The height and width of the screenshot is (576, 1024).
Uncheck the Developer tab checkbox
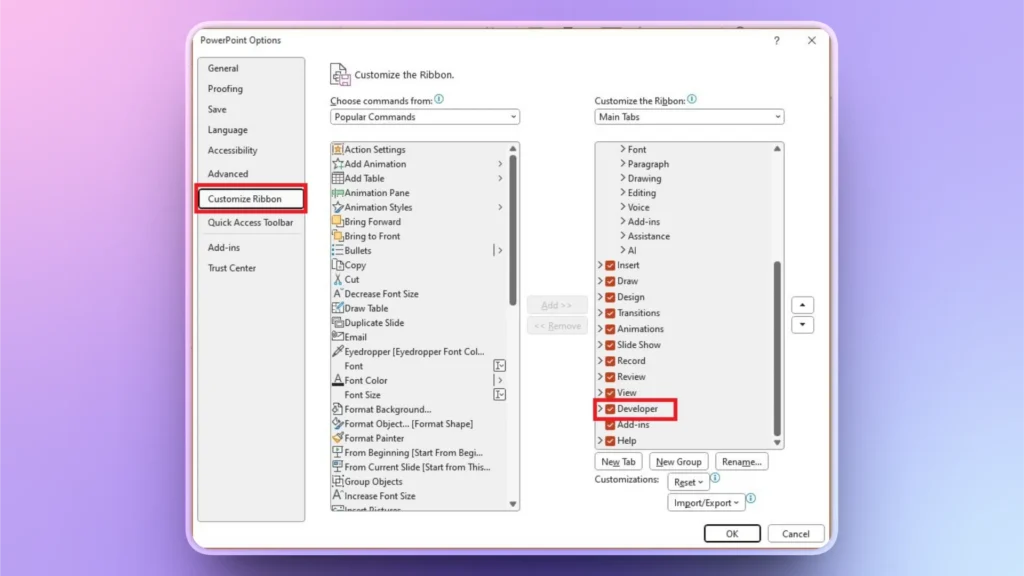[609, 409]
